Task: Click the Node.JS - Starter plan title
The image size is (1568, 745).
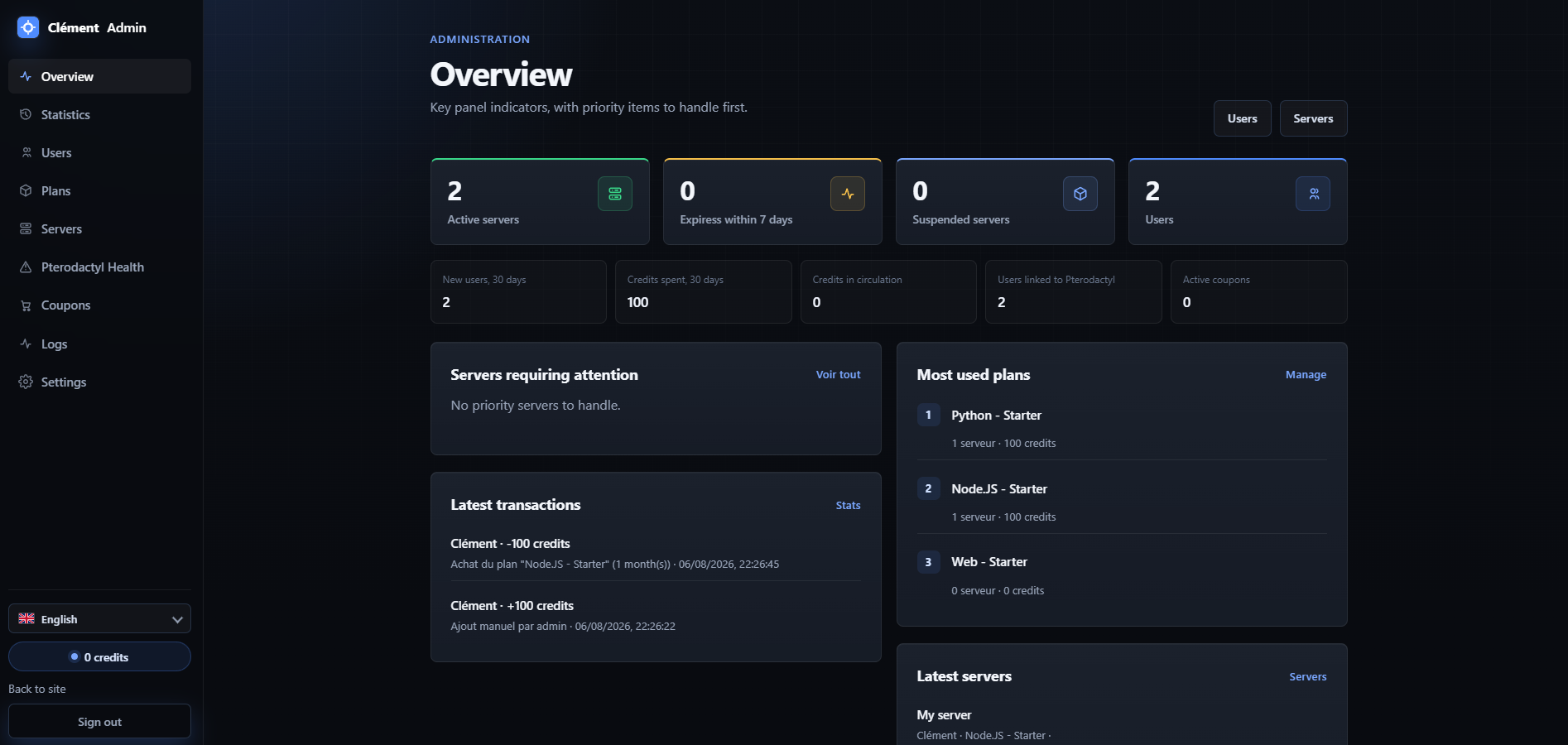Action: [998, 488]
